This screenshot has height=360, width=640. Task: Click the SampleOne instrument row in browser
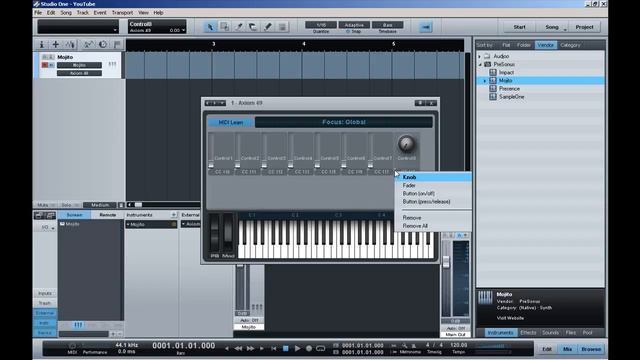tap(540, 97)
